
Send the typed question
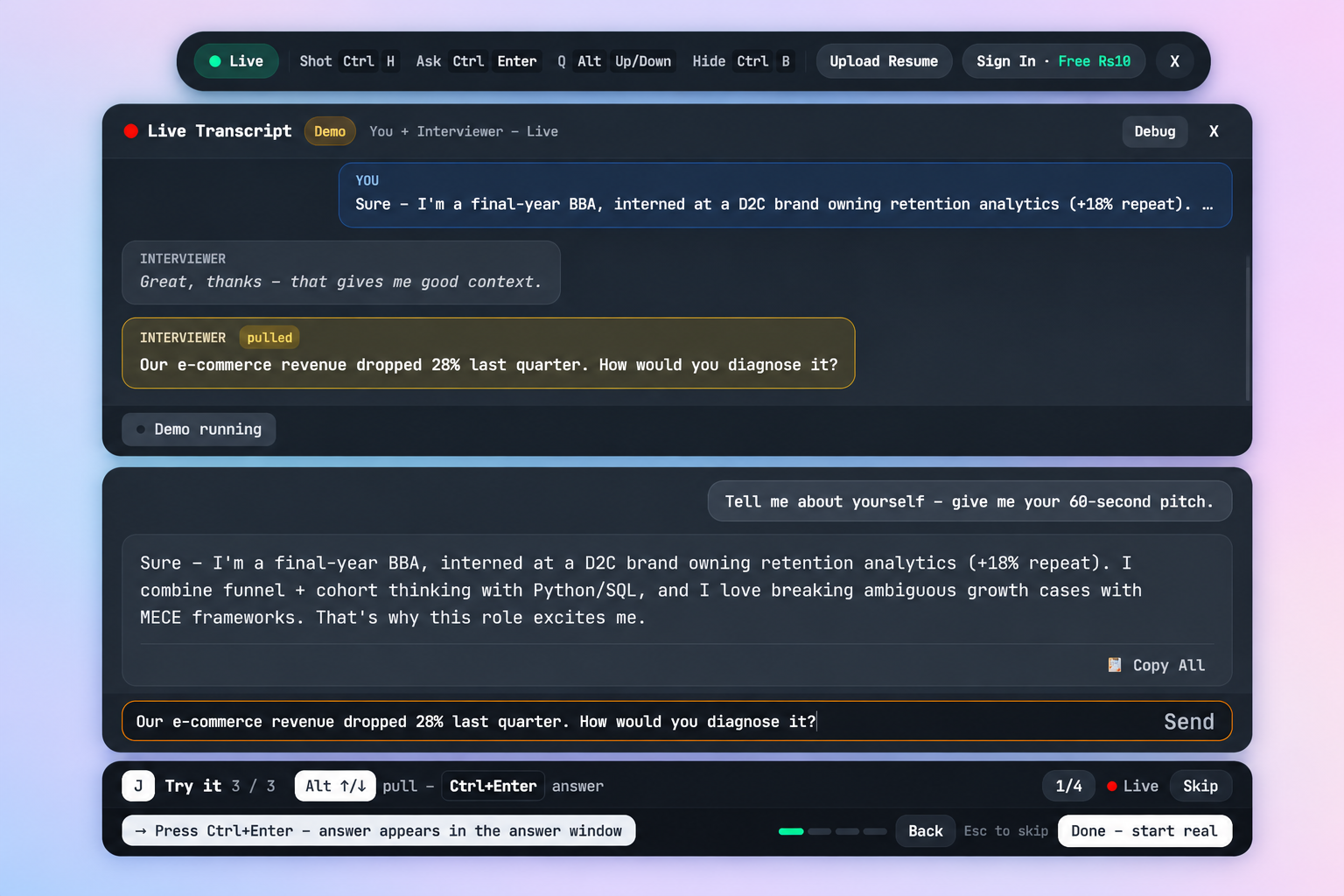1189,721
